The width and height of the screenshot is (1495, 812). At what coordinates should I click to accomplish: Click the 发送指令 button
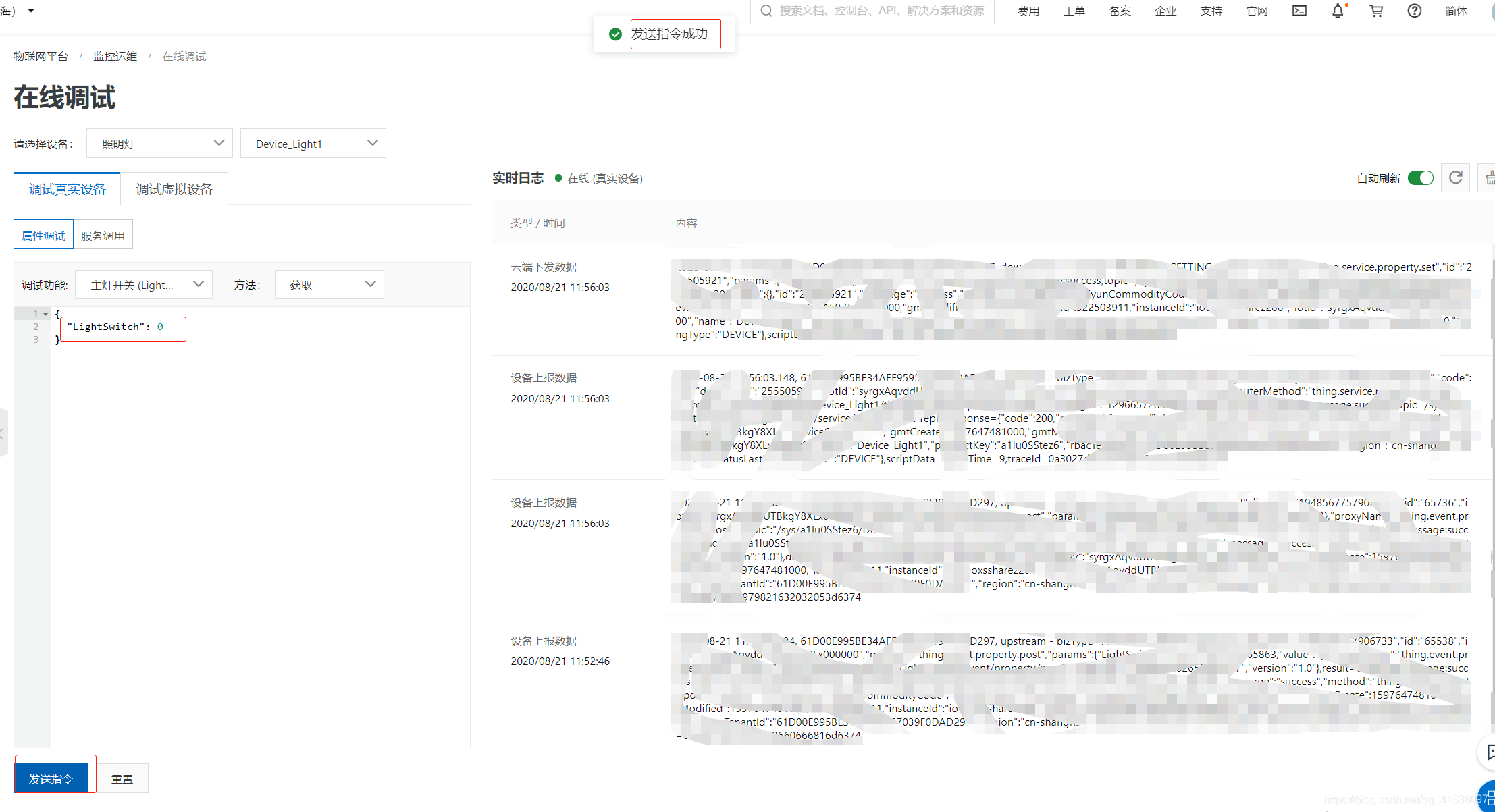51,779
